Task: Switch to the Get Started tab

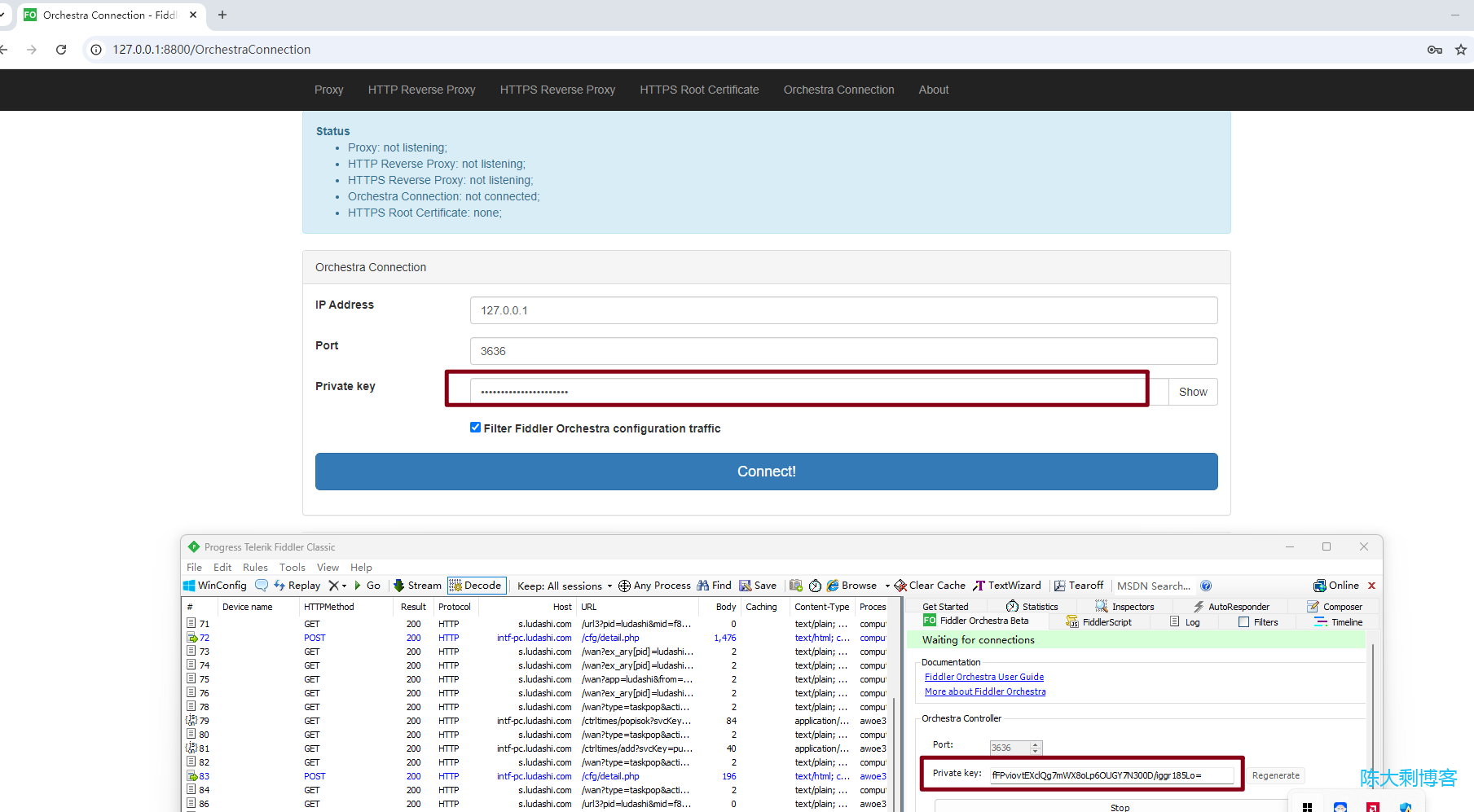Action: [945, 607]
